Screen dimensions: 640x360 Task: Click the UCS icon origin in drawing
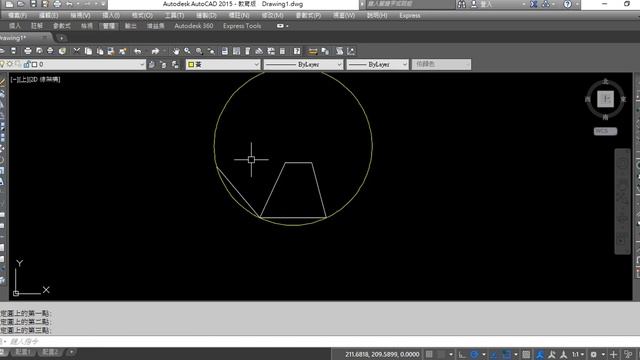pos(16,293)
